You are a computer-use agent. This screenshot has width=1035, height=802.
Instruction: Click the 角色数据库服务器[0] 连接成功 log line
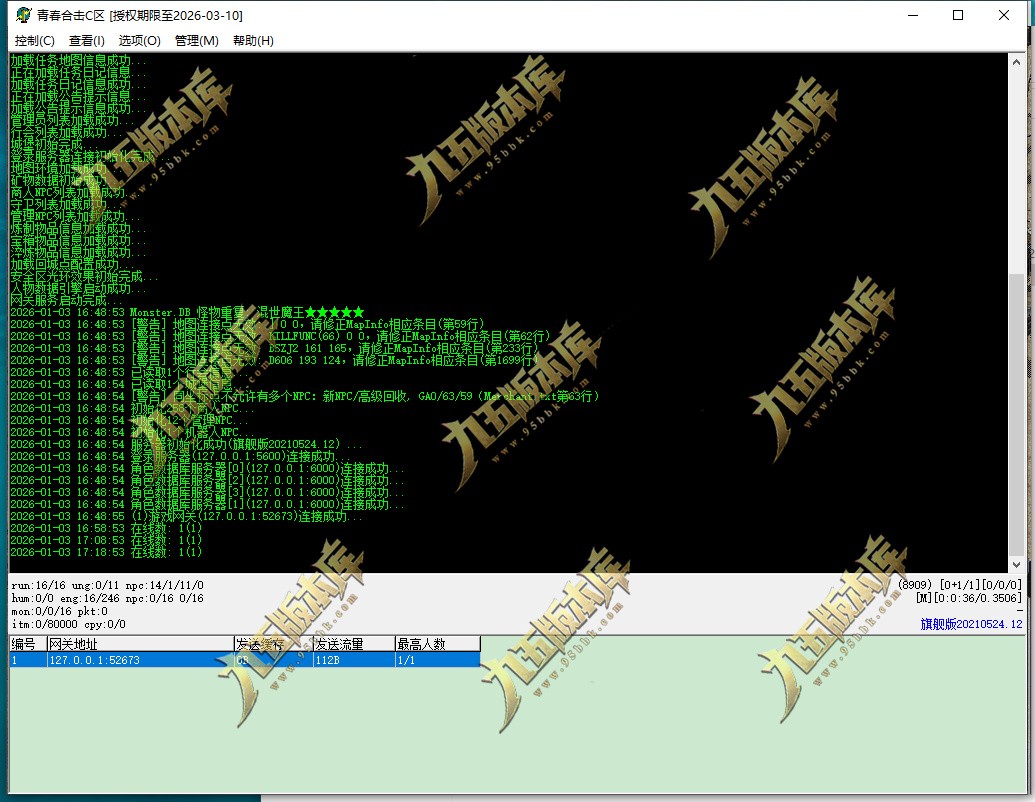click(x=207, y=468)
